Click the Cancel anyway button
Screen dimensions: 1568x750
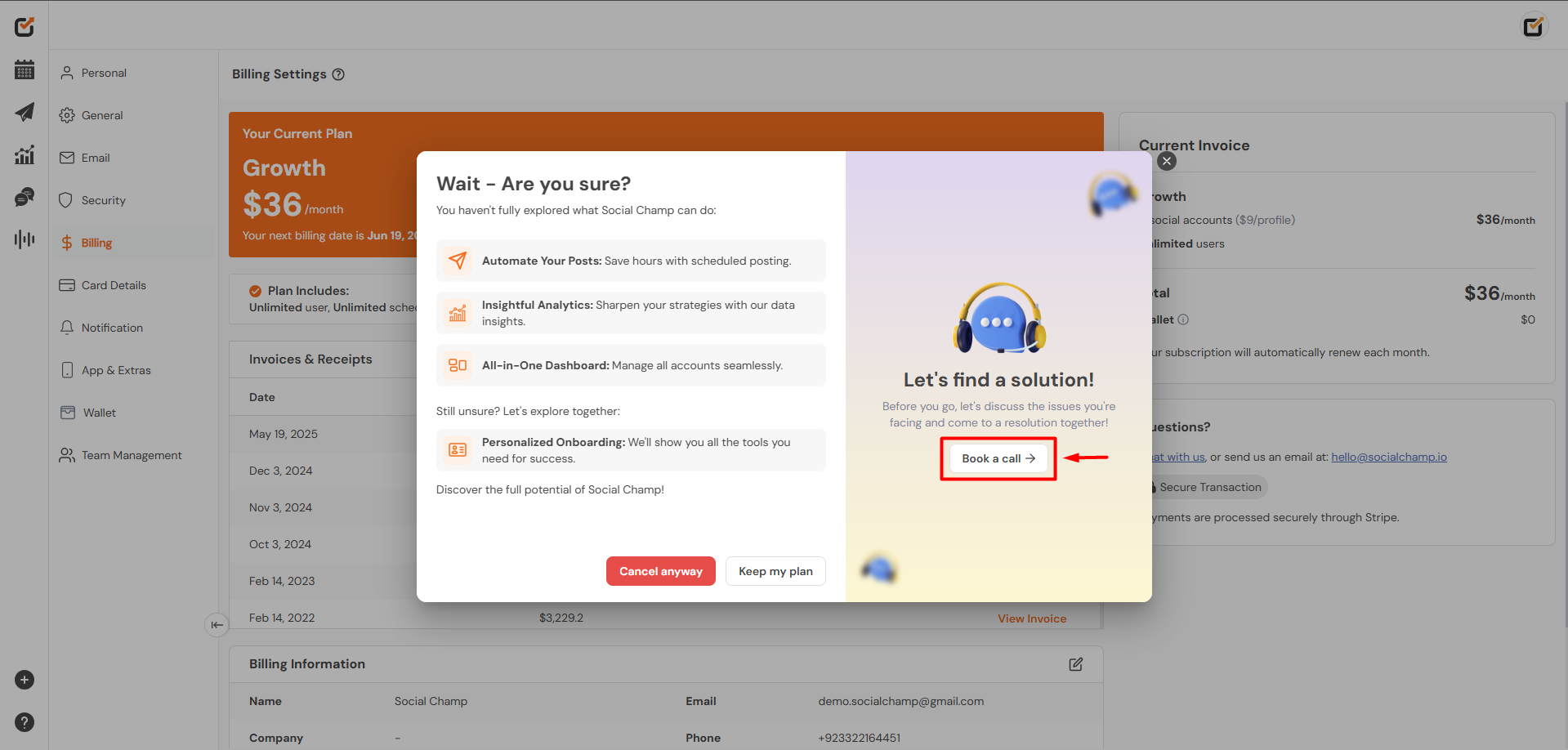click(x=661, y=571)
